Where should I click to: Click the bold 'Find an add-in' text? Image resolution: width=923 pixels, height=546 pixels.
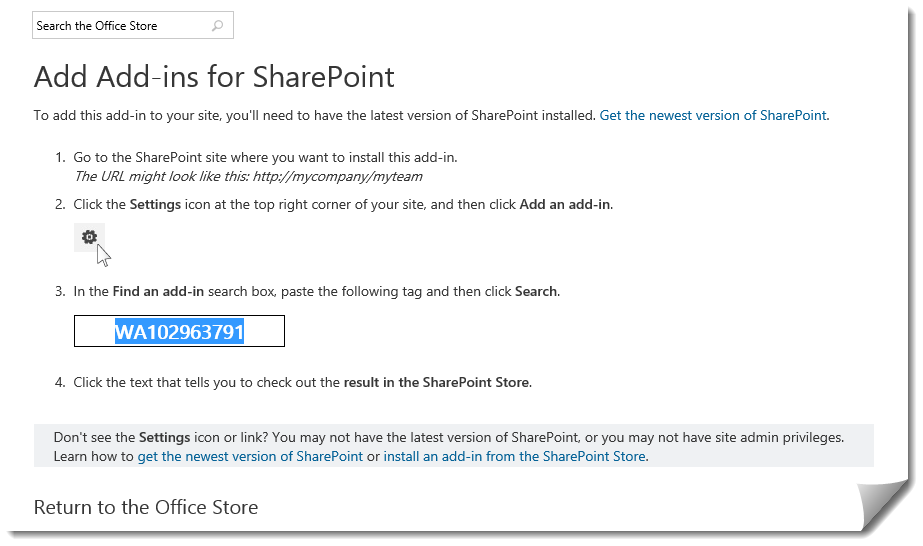coord(158,291)
